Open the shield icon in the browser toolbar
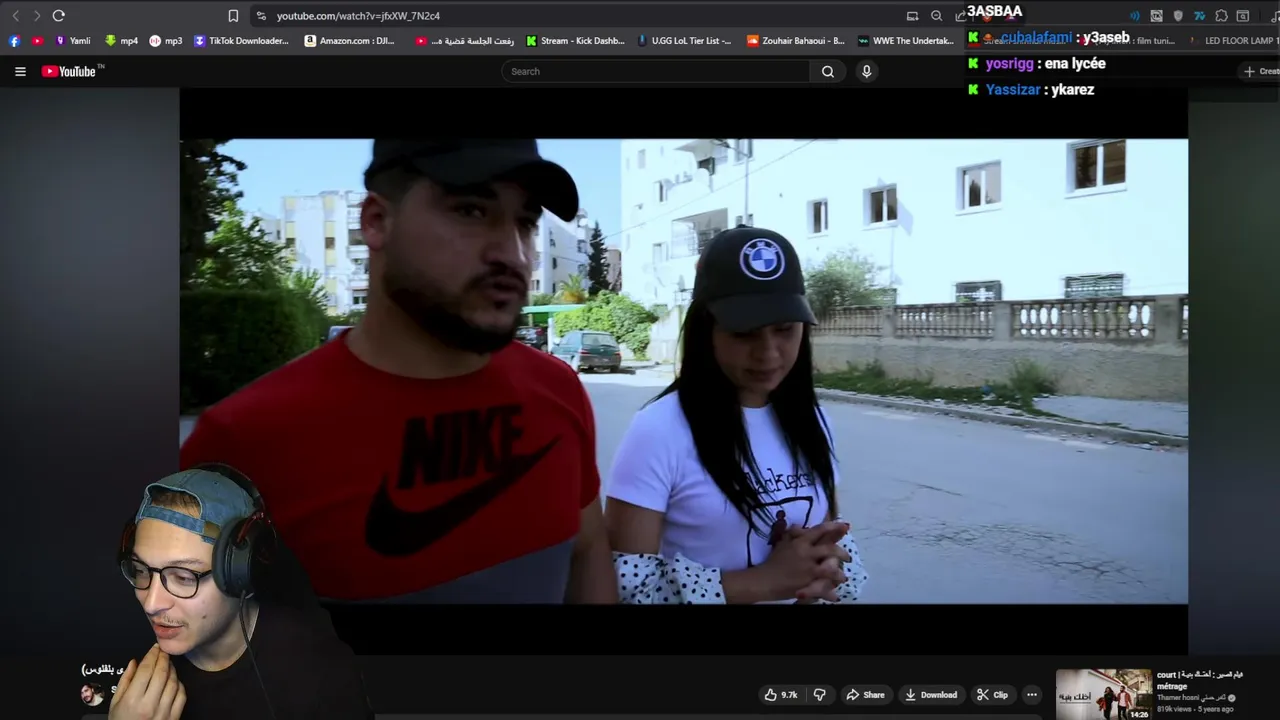Screen dimensions: 1280x720 pyautogui.click(x=1178, y=16)
